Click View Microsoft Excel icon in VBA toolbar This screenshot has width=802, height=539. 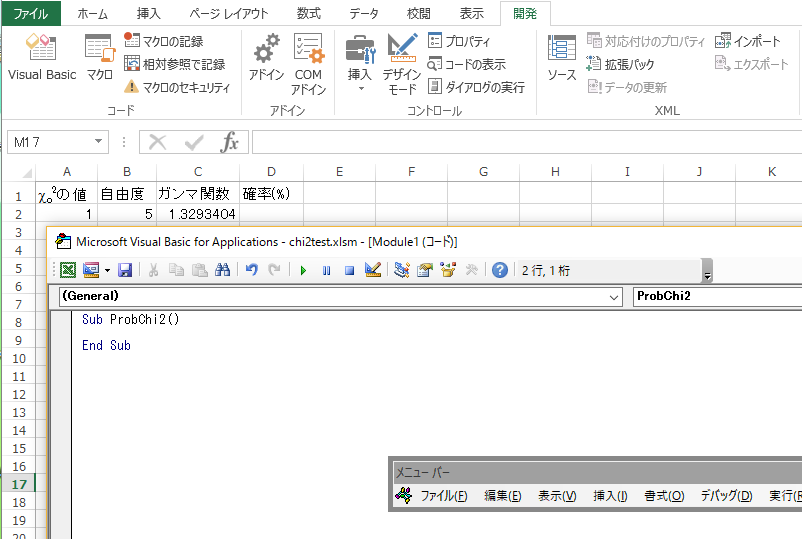pos(68,270)
